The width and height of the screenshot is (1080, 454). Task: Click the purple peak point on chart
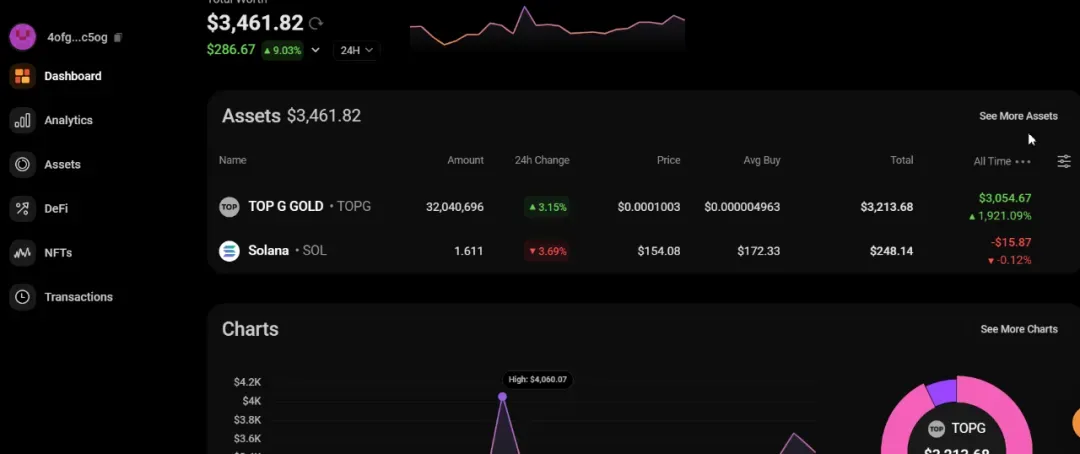(x=502, y=396)
